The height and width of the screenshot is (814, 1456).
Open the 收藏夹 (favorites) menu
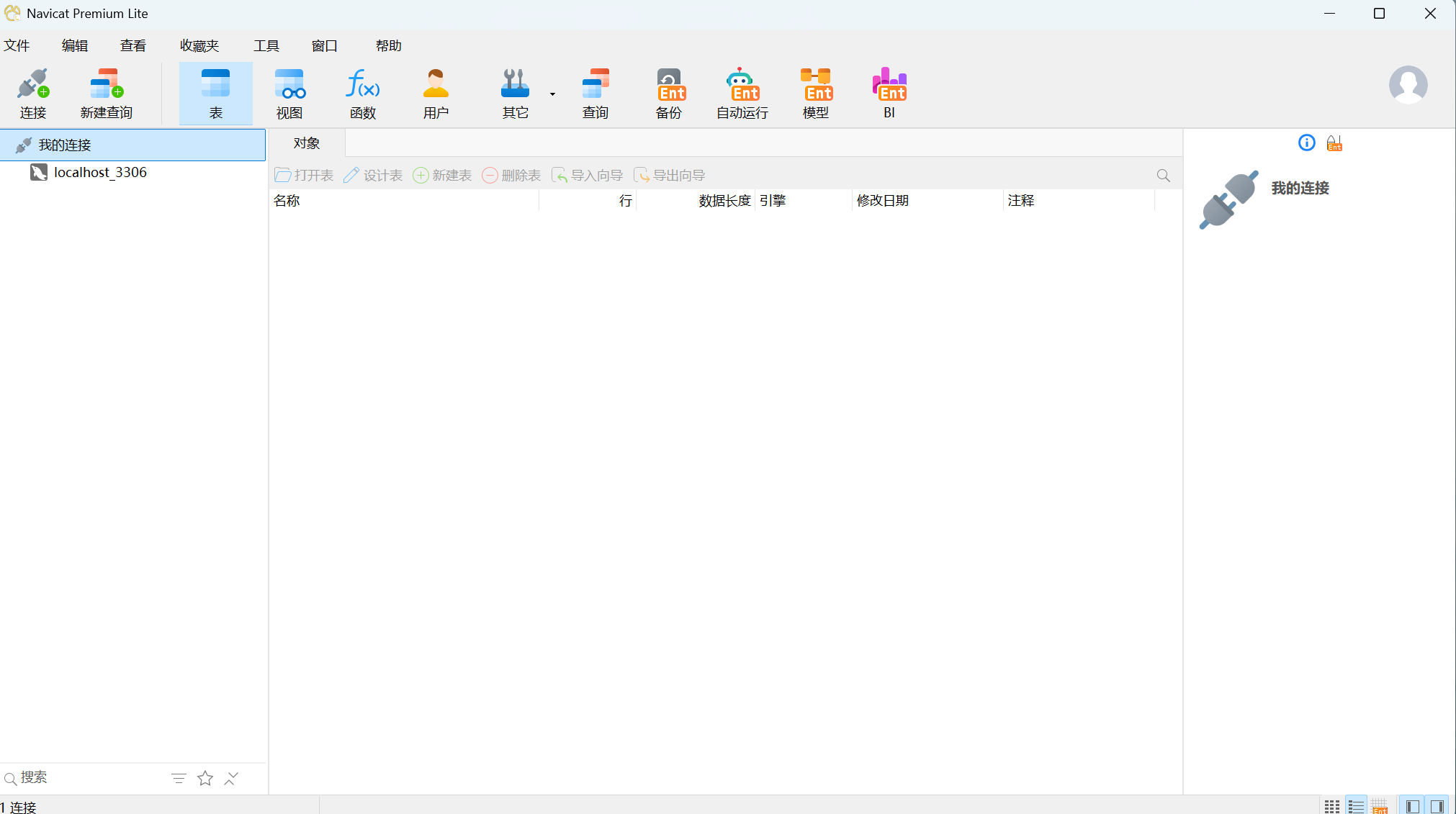[x=199, y=46]
